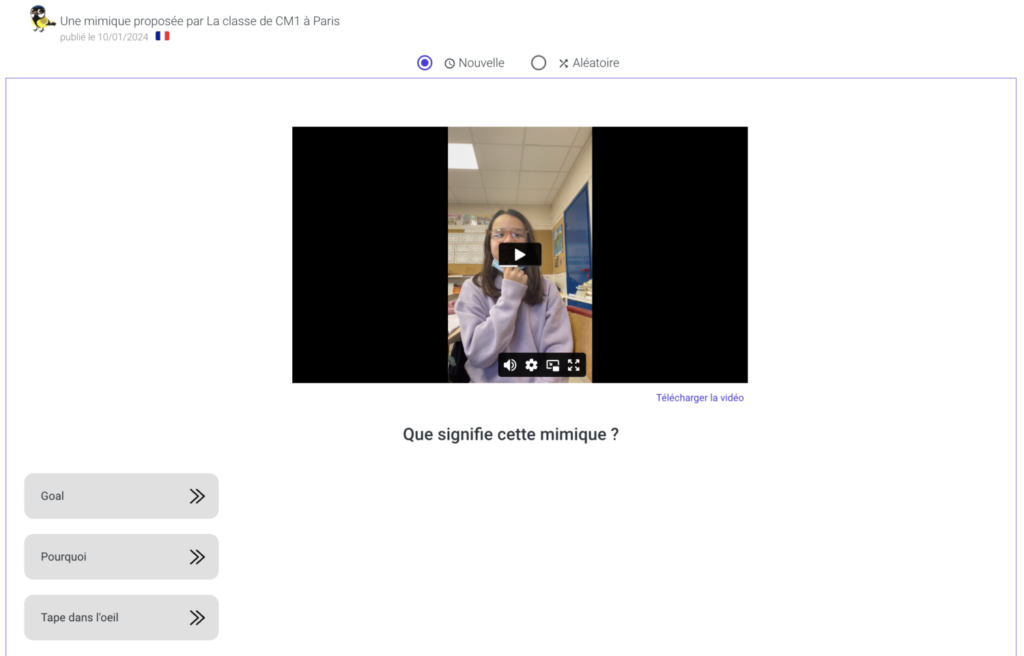1024x656 pixels.
Task: Select the Aléatoire radio button
Action: tap(539, 63)
